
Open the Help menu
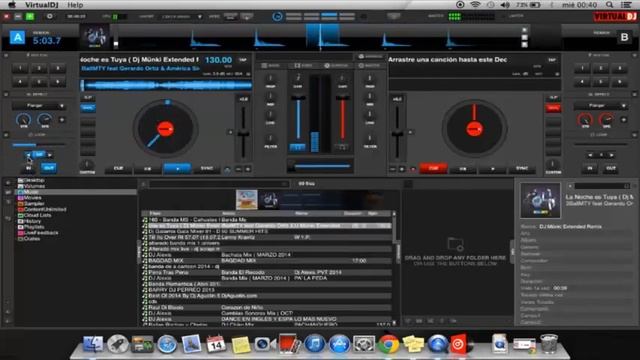point(75,5)
